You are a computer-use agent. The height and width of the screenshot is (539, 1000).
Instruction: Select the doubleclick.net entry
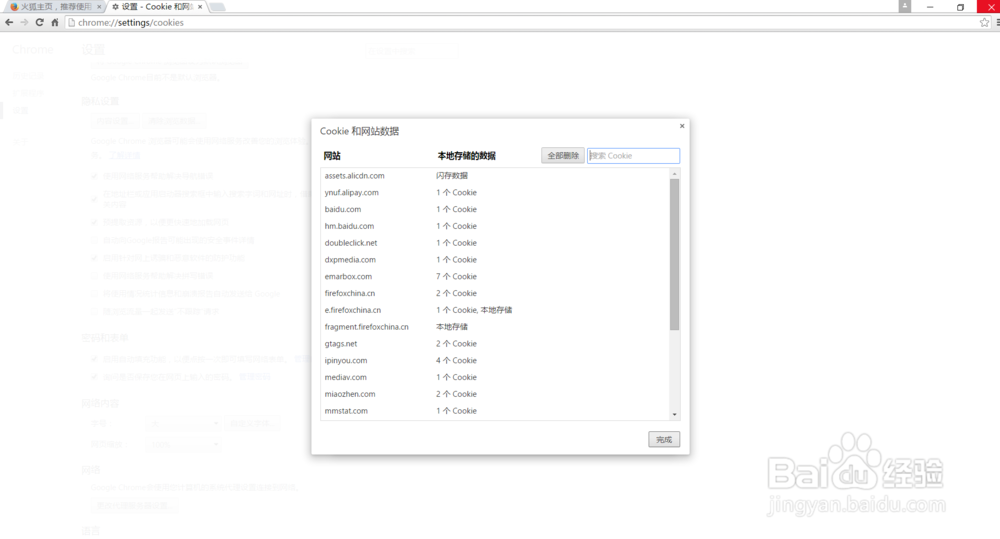495,242
